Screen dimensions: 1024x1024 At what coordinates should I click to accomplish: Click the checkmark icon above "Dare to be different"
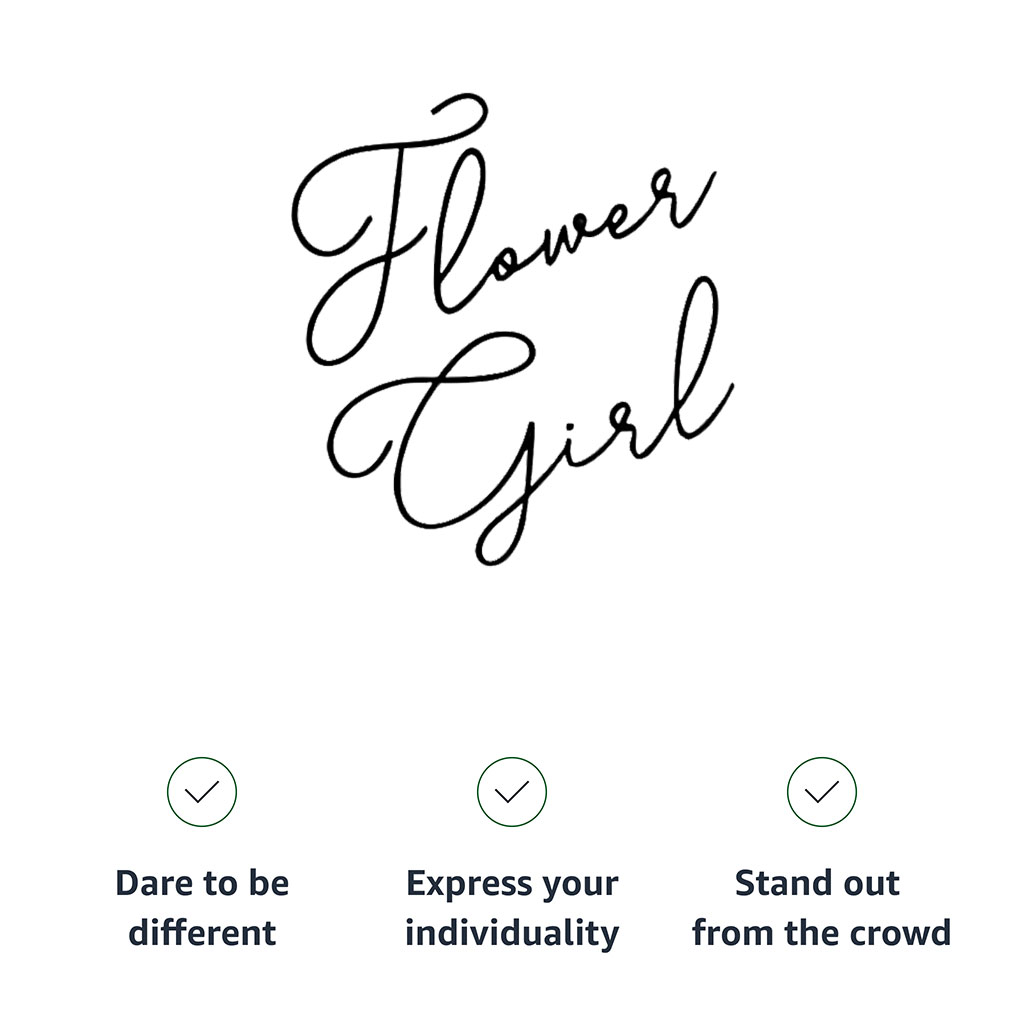[x=202, y=792]
